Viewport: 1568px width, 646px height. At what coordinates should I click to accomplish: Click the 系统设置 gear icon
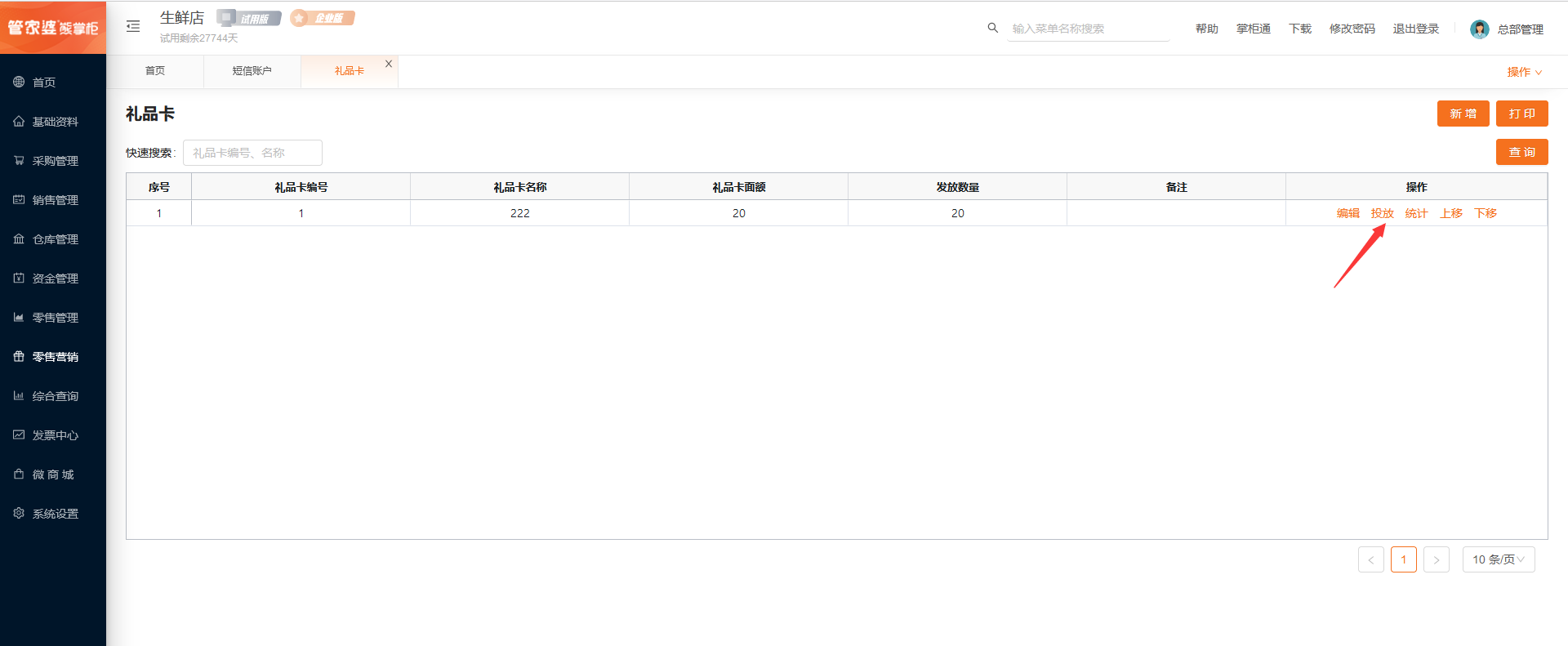(x=19, y=513)
